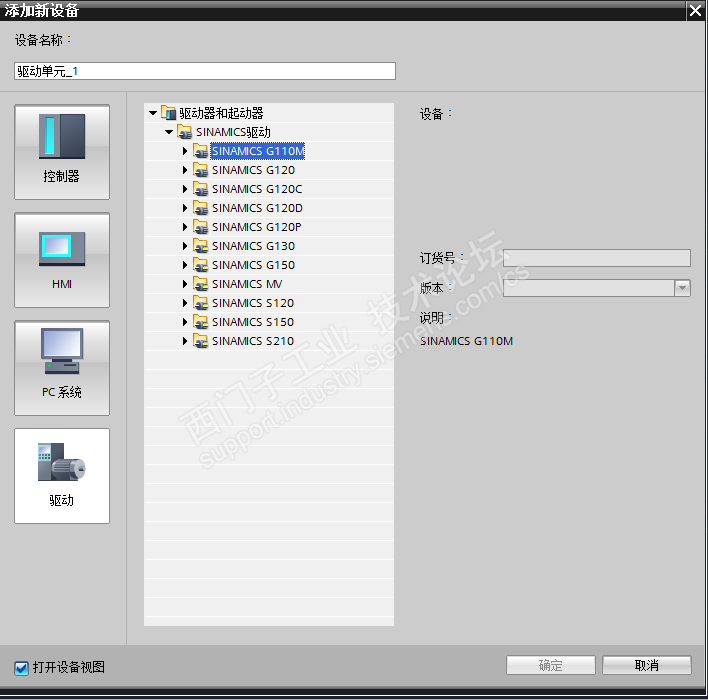Click the SINAMICS G110M description text
The image size is (708, 700).
click(466, 341)
